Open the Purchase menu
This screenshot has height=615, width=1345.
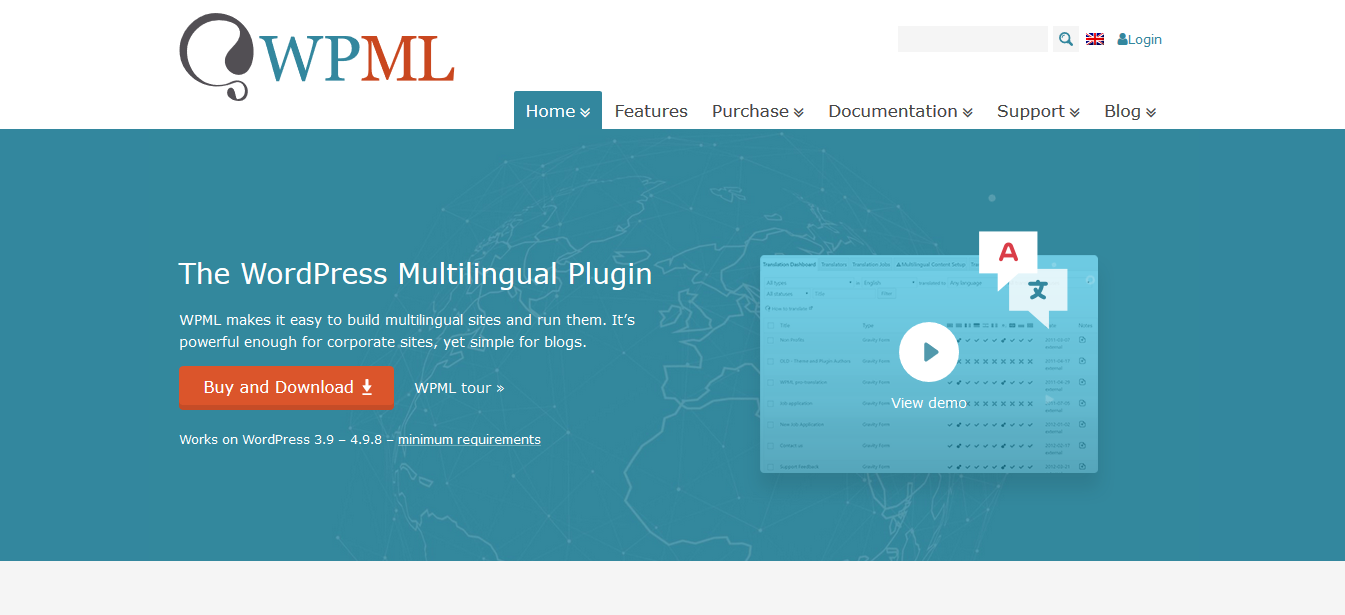[x=758, y=111]
